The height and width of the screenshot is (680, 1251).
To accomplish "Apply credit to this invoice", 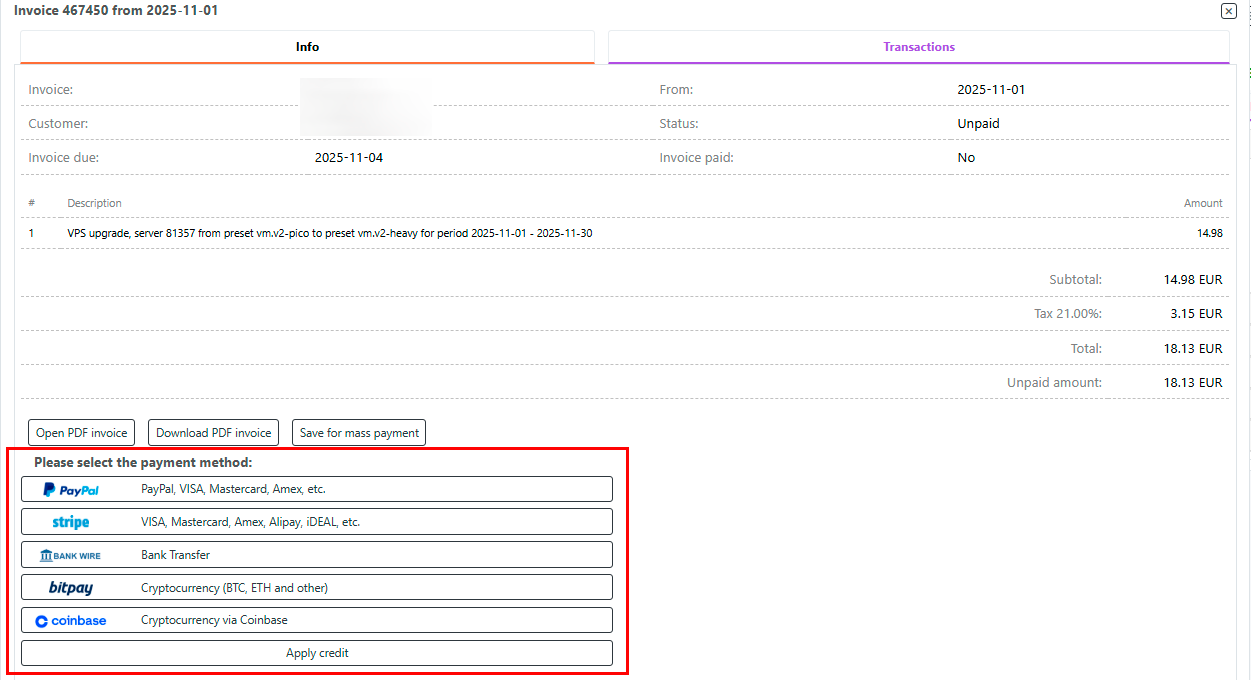I will pyautogui.click(x=317, y=653).
